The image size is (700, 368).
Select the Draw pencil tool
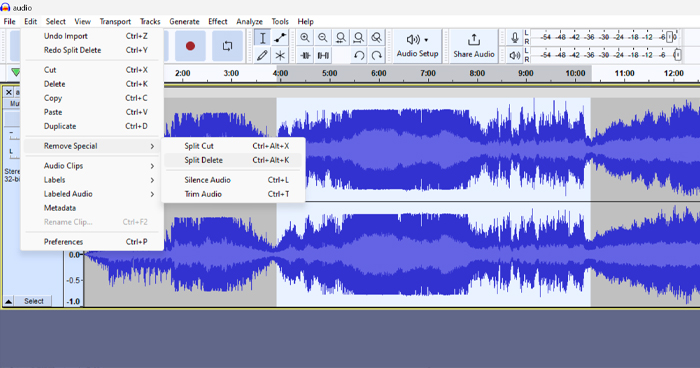pos(262,55)
